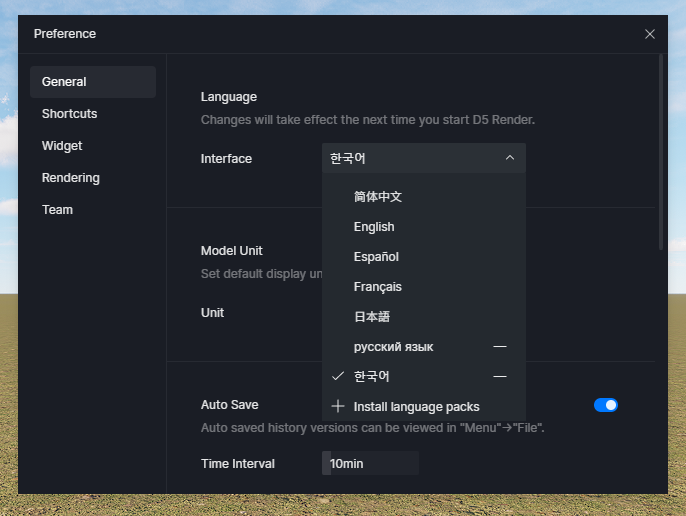Click the plus icon for language packs
This screenshot has height=516, width=686.
pos(338,407)
